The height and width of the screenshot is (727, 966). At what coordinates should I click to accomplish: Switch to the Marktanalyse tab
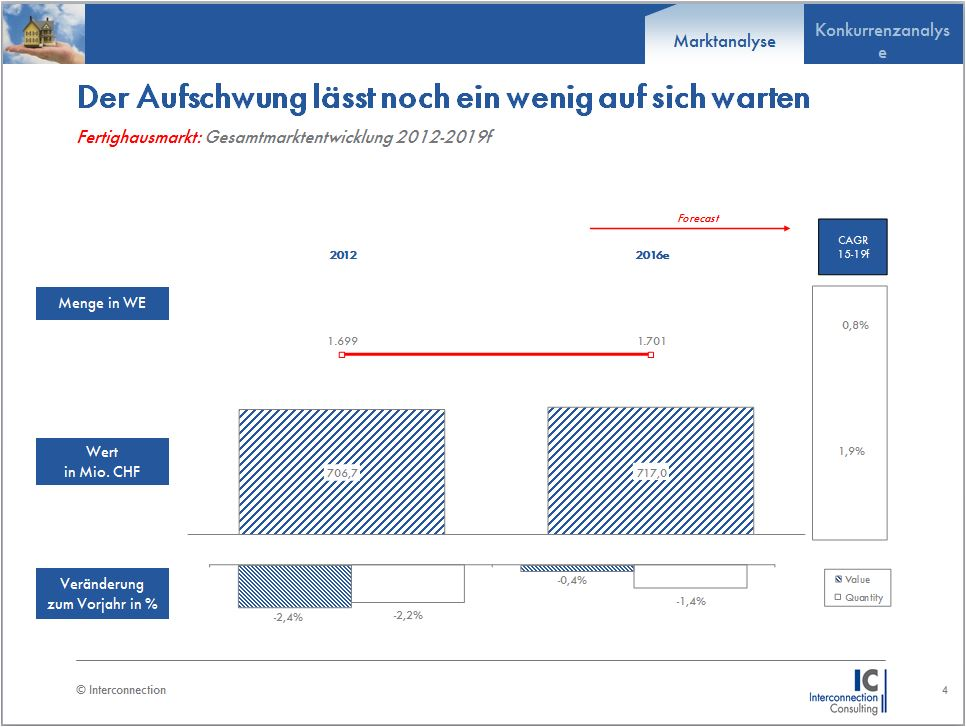pos(724,42)
